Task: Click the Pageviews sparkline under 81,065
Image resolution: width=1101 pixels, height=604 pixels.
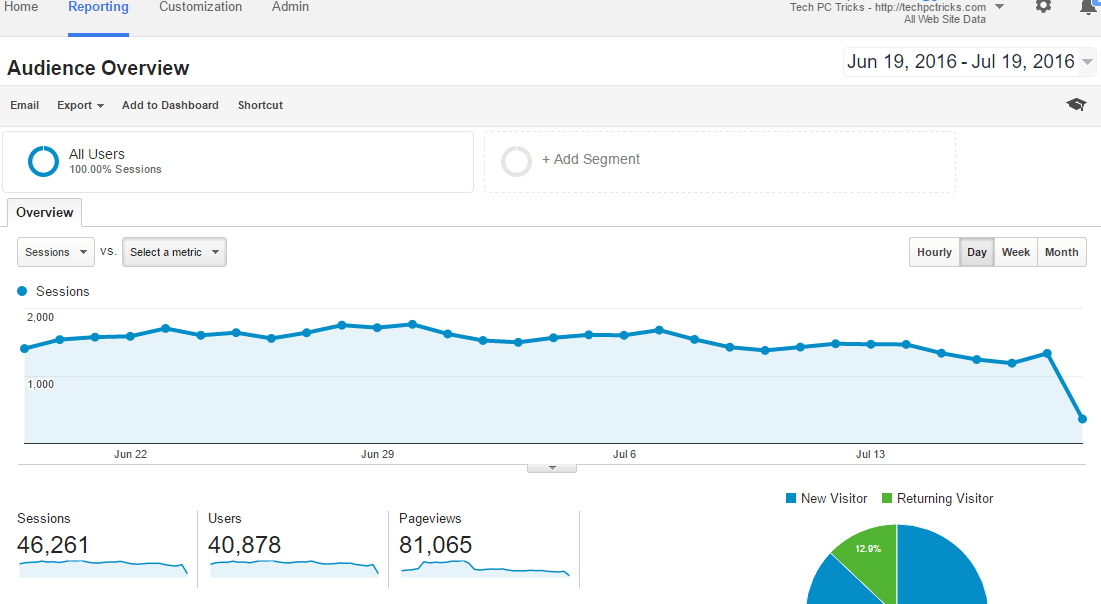Action: (485, 567)
